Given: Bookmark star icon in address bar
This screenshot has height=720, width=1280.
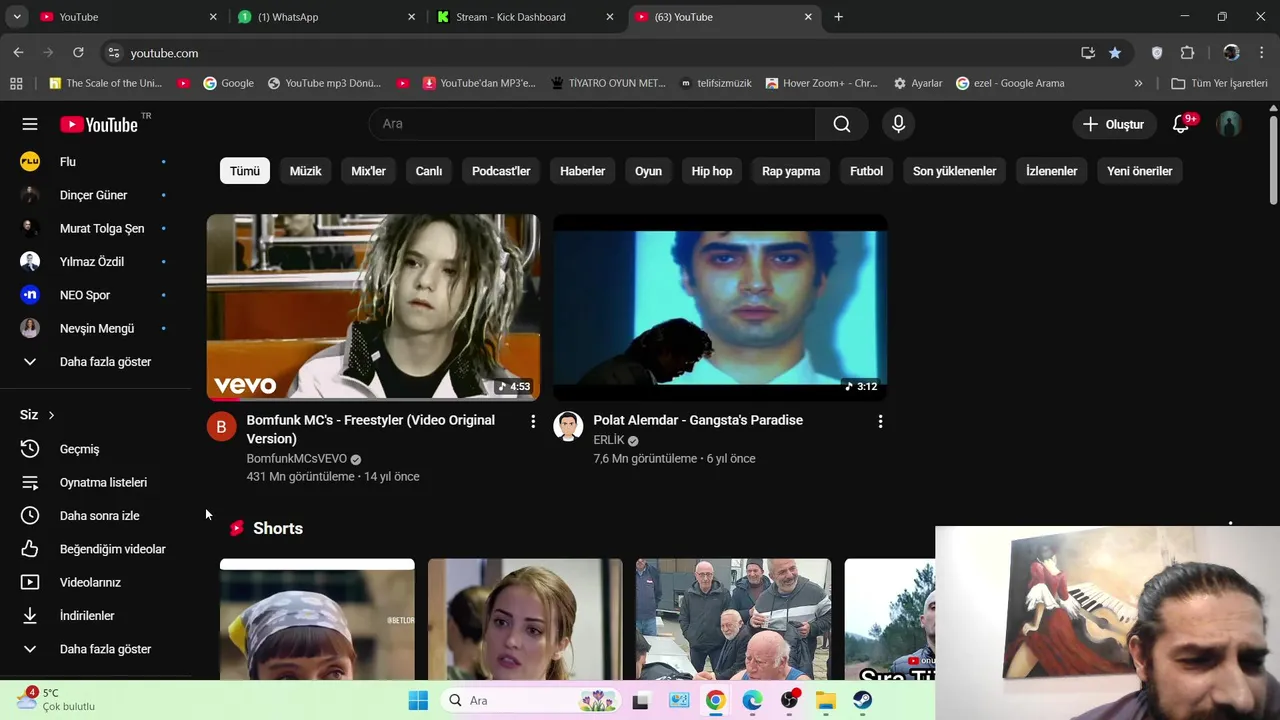Looking at the screenshot, I should coord(1115,53).
